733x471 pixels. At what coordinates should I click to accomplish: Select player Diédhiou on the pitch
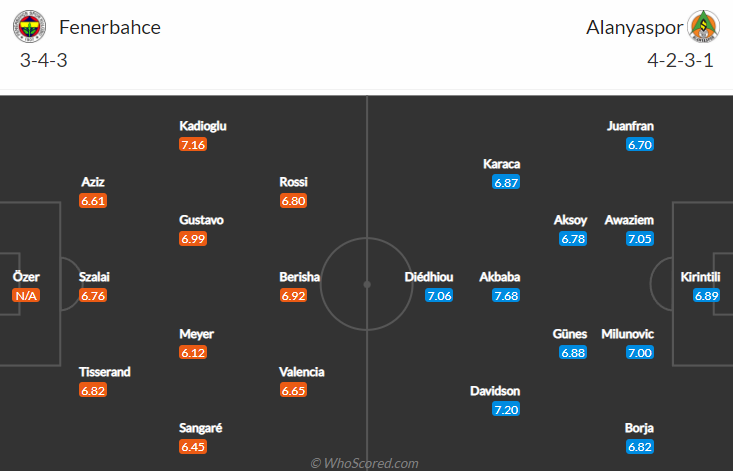pyautogui.click(x=428, y=277)
